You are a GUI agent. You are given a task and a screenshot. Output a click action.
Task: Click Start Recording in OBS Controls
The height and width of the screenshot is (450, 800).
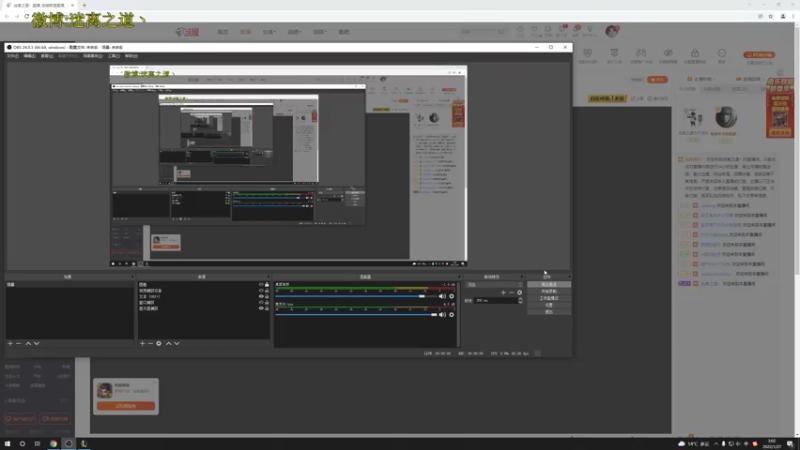tap(549, 291)
